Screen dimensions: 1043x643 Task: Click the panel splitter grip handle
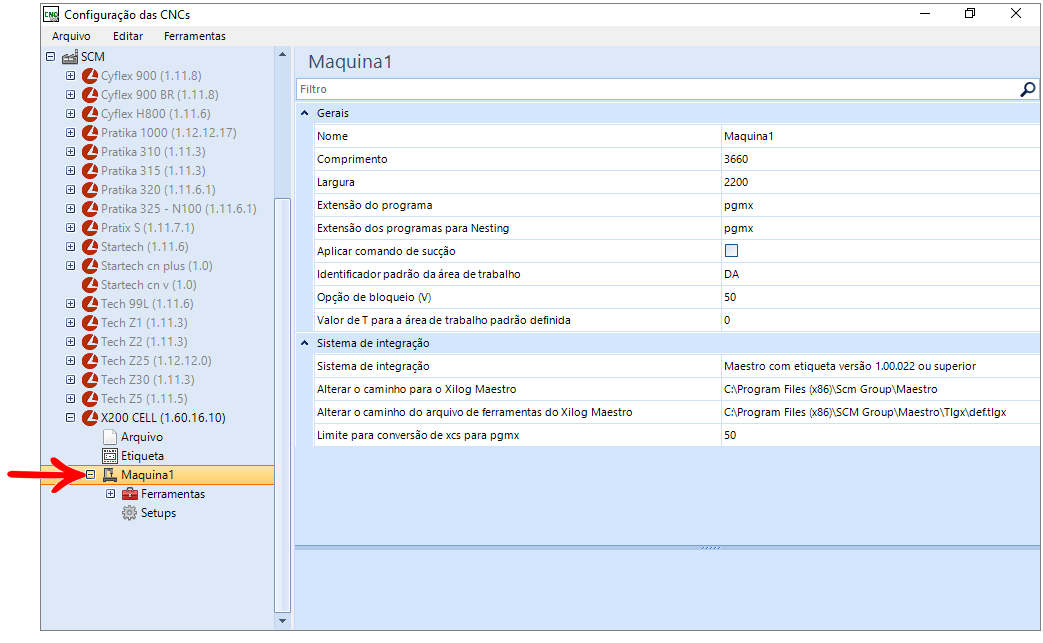[710, 548]
